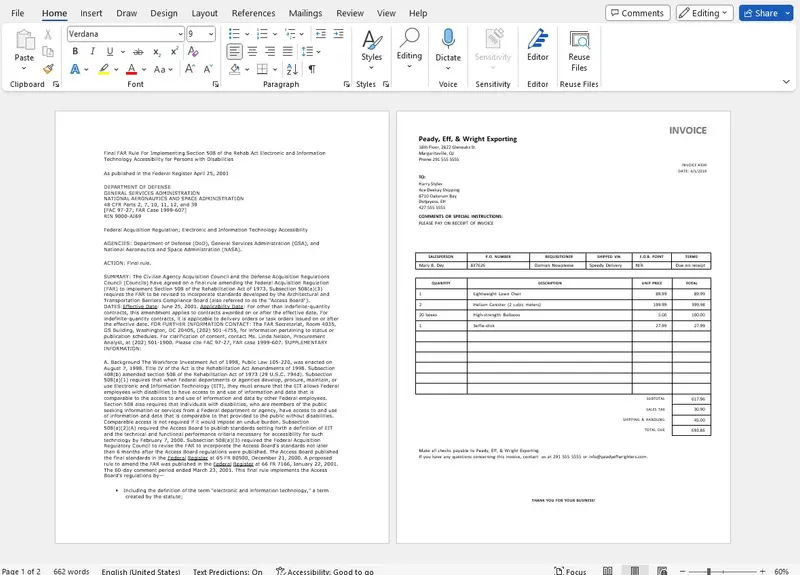Toggle Show/Hide paragraph marks
Screen dimensions: 800x575
(312, 69)
